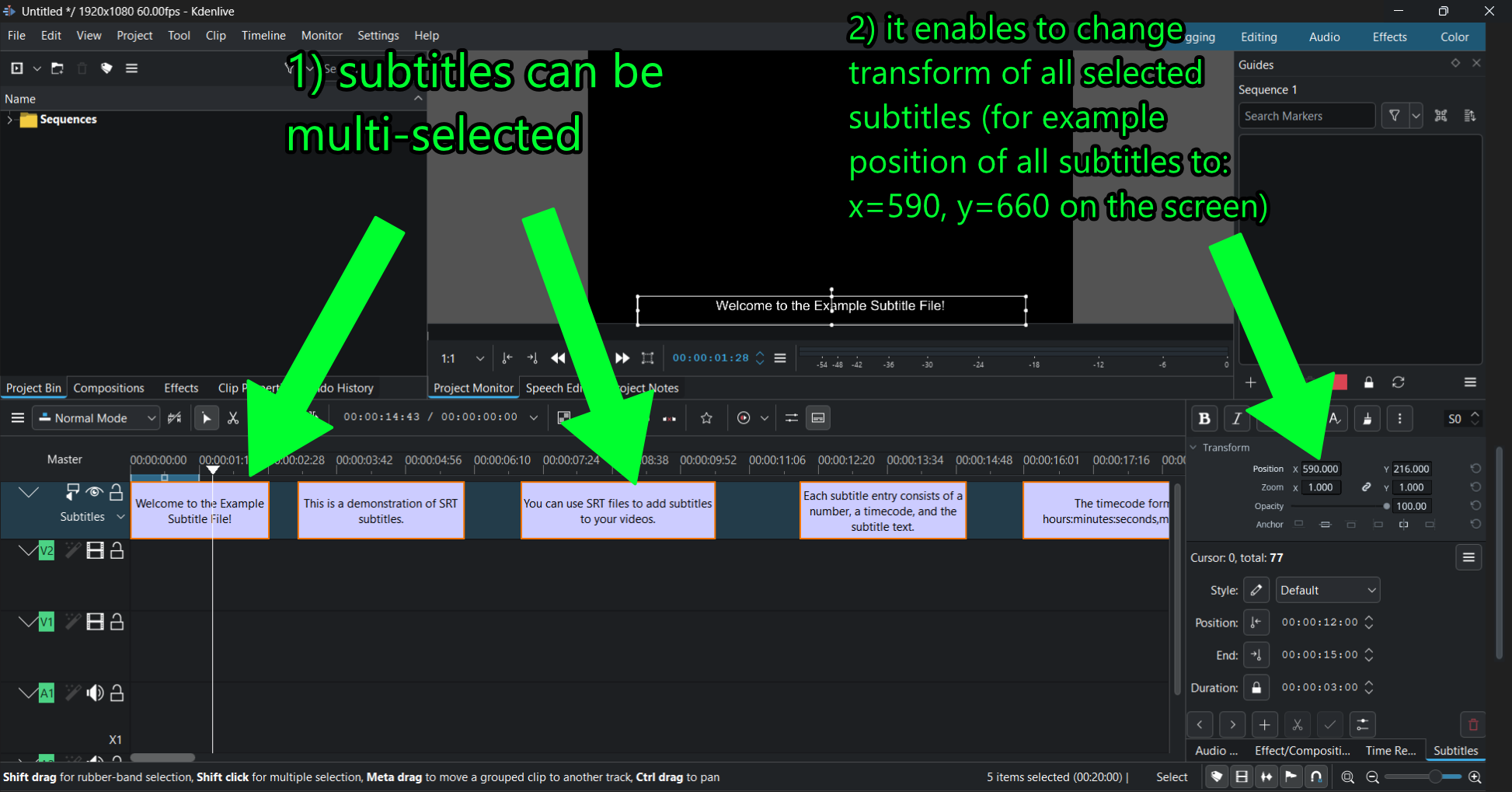1512x792 pixels.
Task: Open the subtitle Style Default dropdown
Action: pyautogui.click(x=1327, y=591)
